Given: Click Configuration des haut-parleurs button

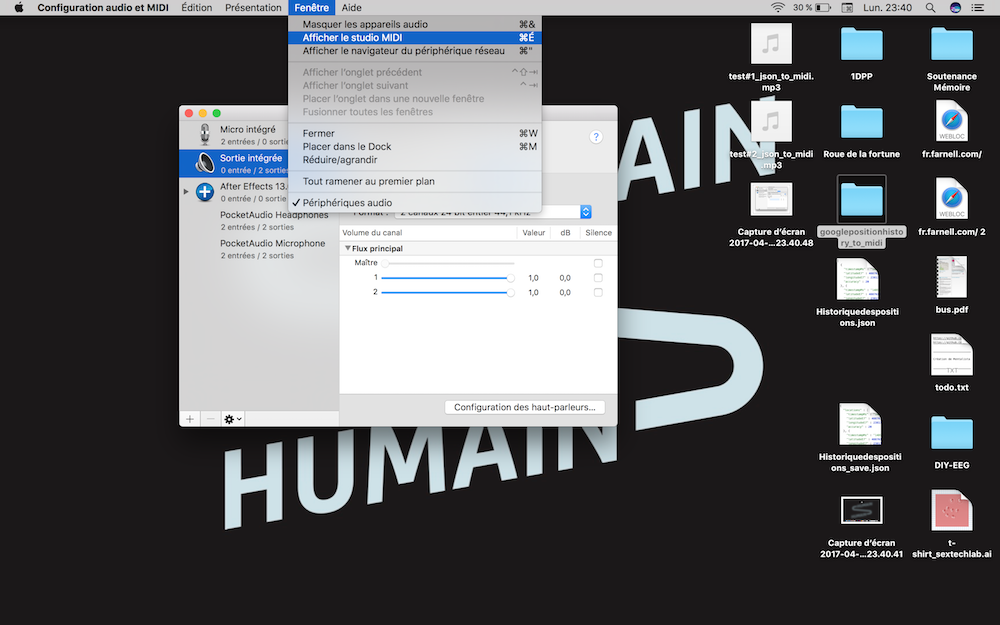Looking at the screenshot, I should [x=524, y=407].
